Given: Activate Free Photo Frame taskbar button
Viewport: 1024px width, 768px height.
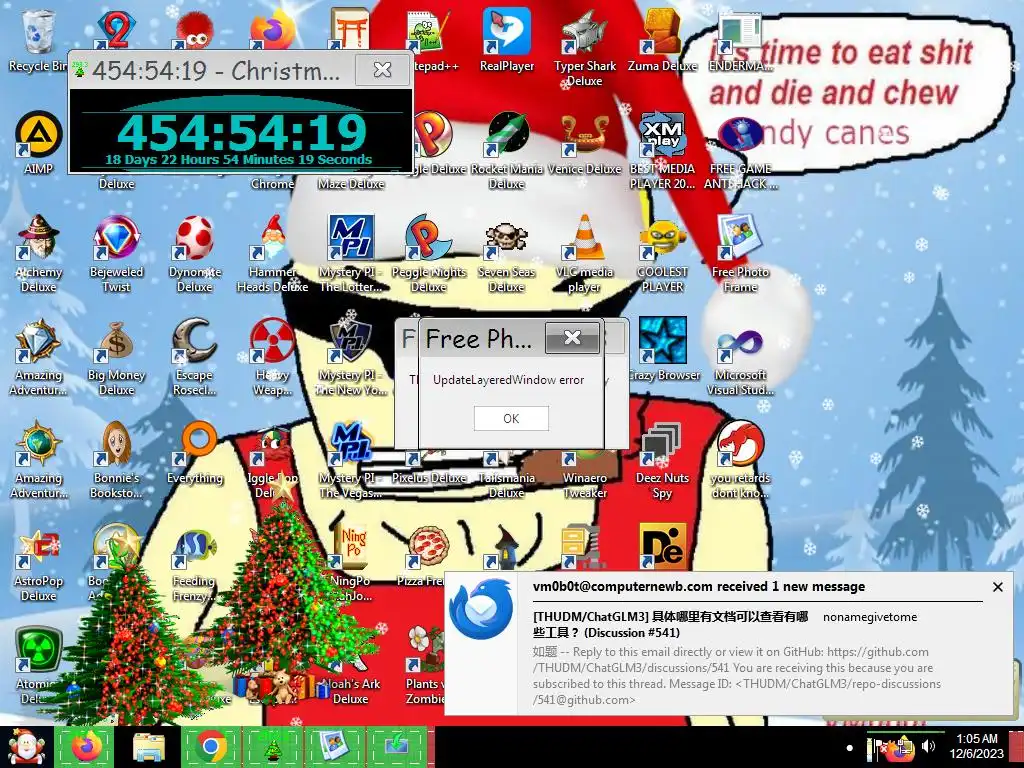Looking at the screenshot, I should coord(334,747).
